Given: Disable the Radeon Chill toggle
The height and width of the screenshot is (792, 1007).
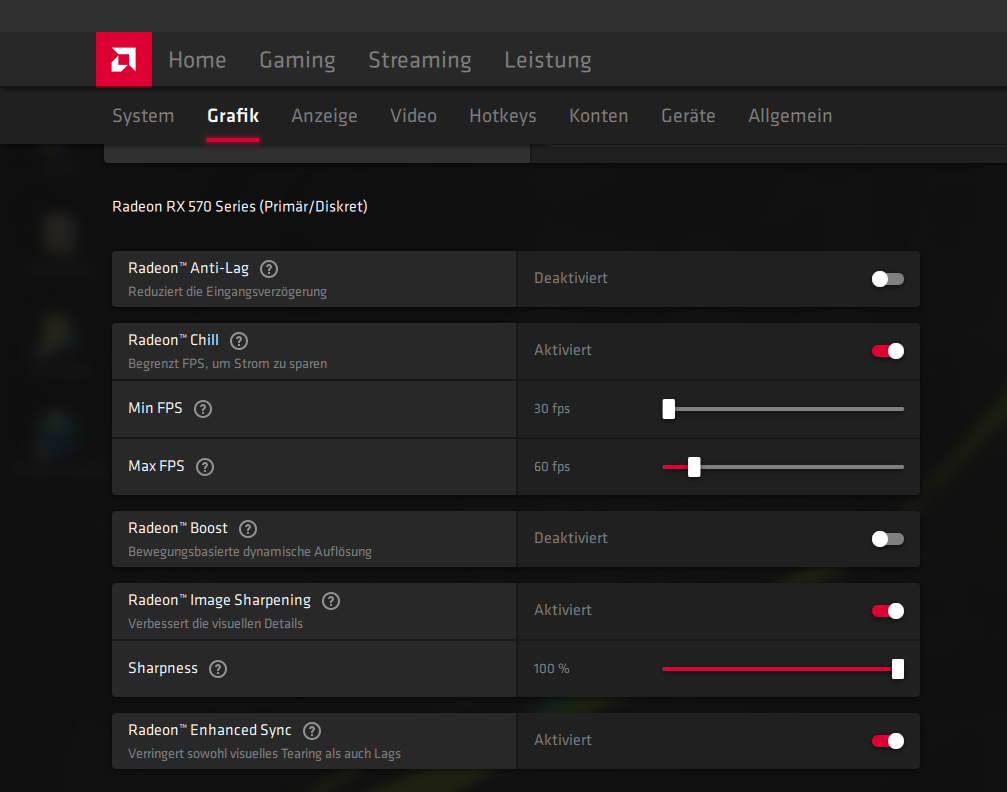Looking at the screenshot, I should point(888,351).
